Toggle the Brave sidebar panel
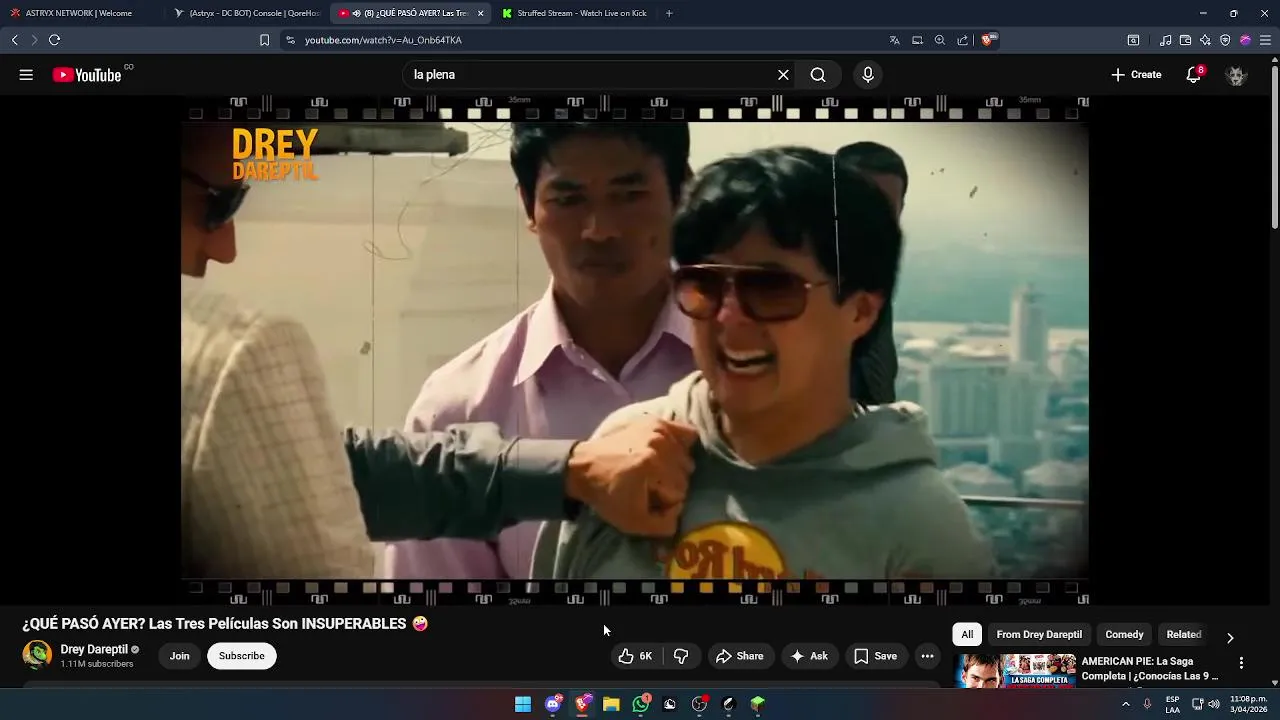The image size is (1280, 720). pyautogui.click(x=1133, y=40)
